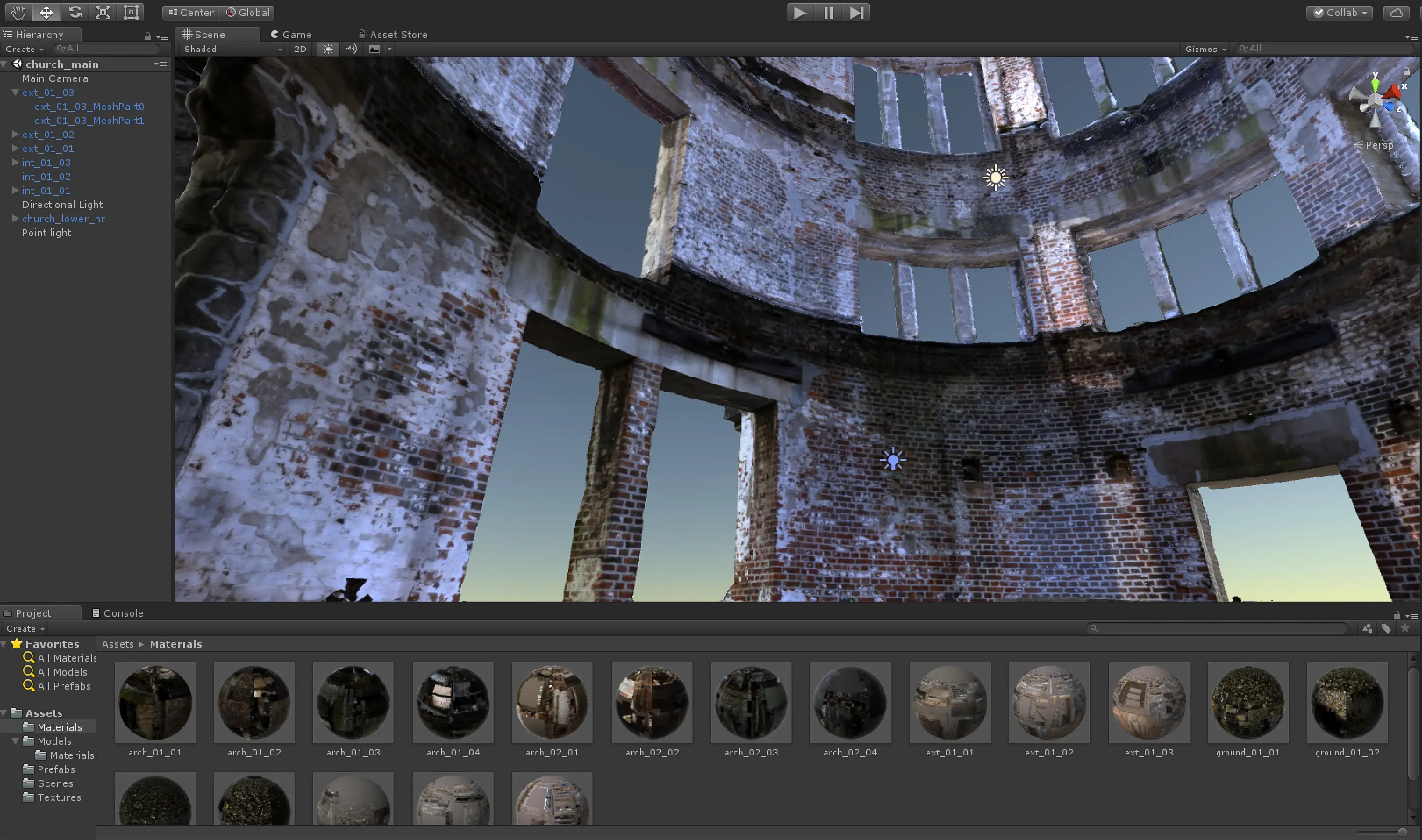
Task: Click the Pause button
Action: [x=828, y=12]
